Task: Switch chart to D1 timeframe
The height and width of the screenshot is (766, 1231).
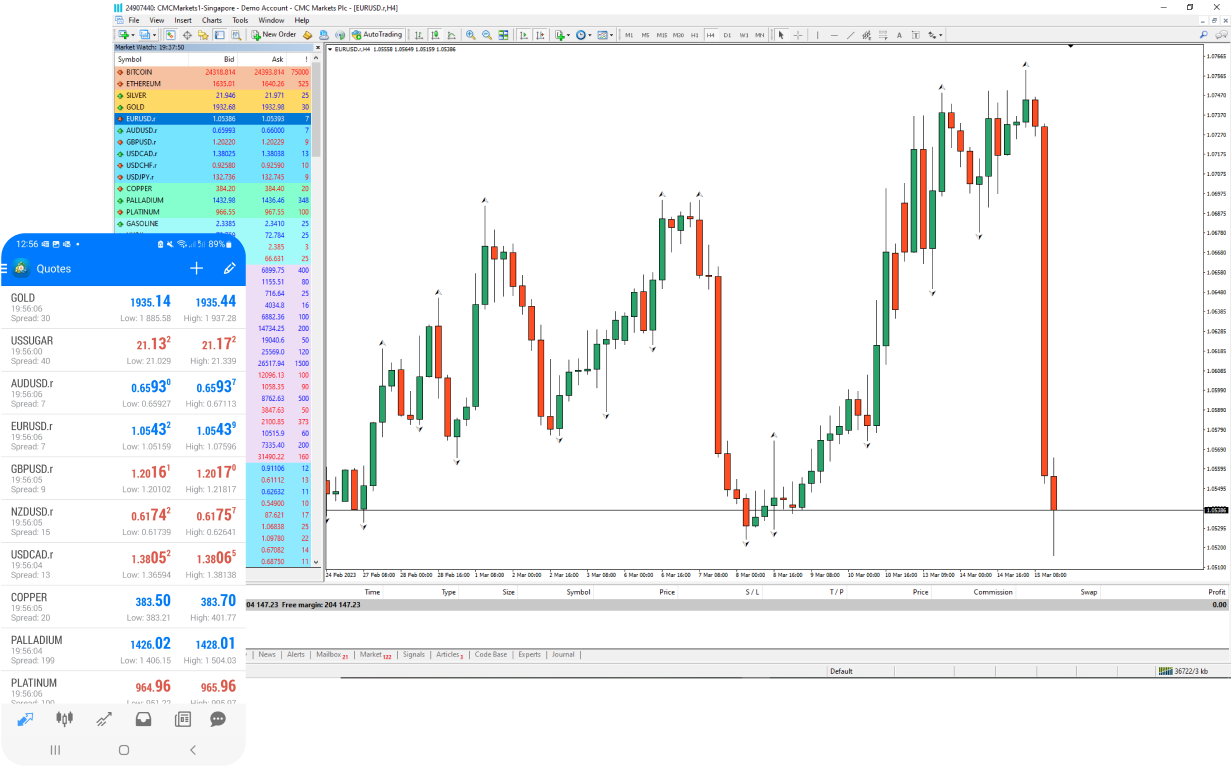Action: (x=727, y=35)
